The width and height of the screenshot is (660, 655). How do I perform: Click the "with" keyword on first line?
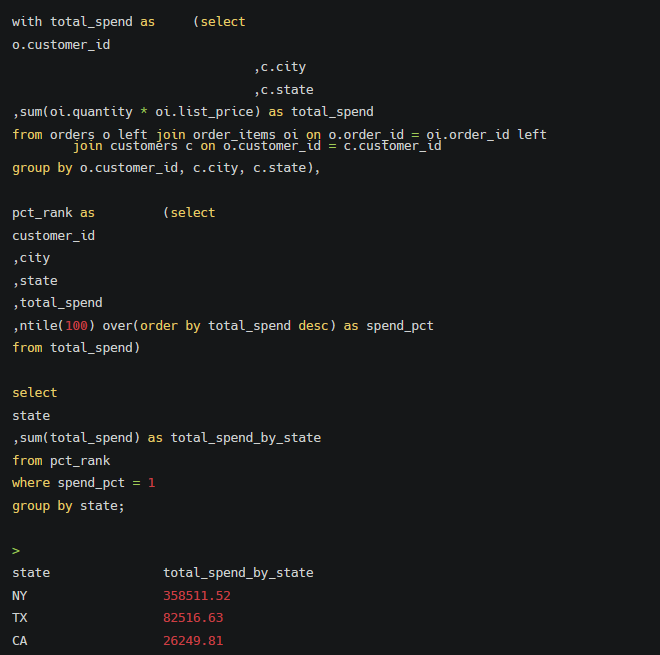(27, 21)
